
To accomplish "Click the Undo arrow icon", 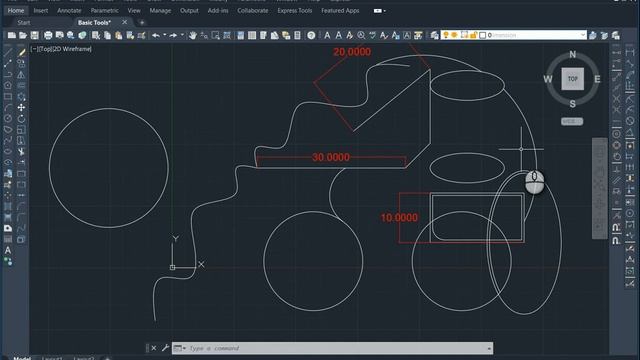I will 156,36.
